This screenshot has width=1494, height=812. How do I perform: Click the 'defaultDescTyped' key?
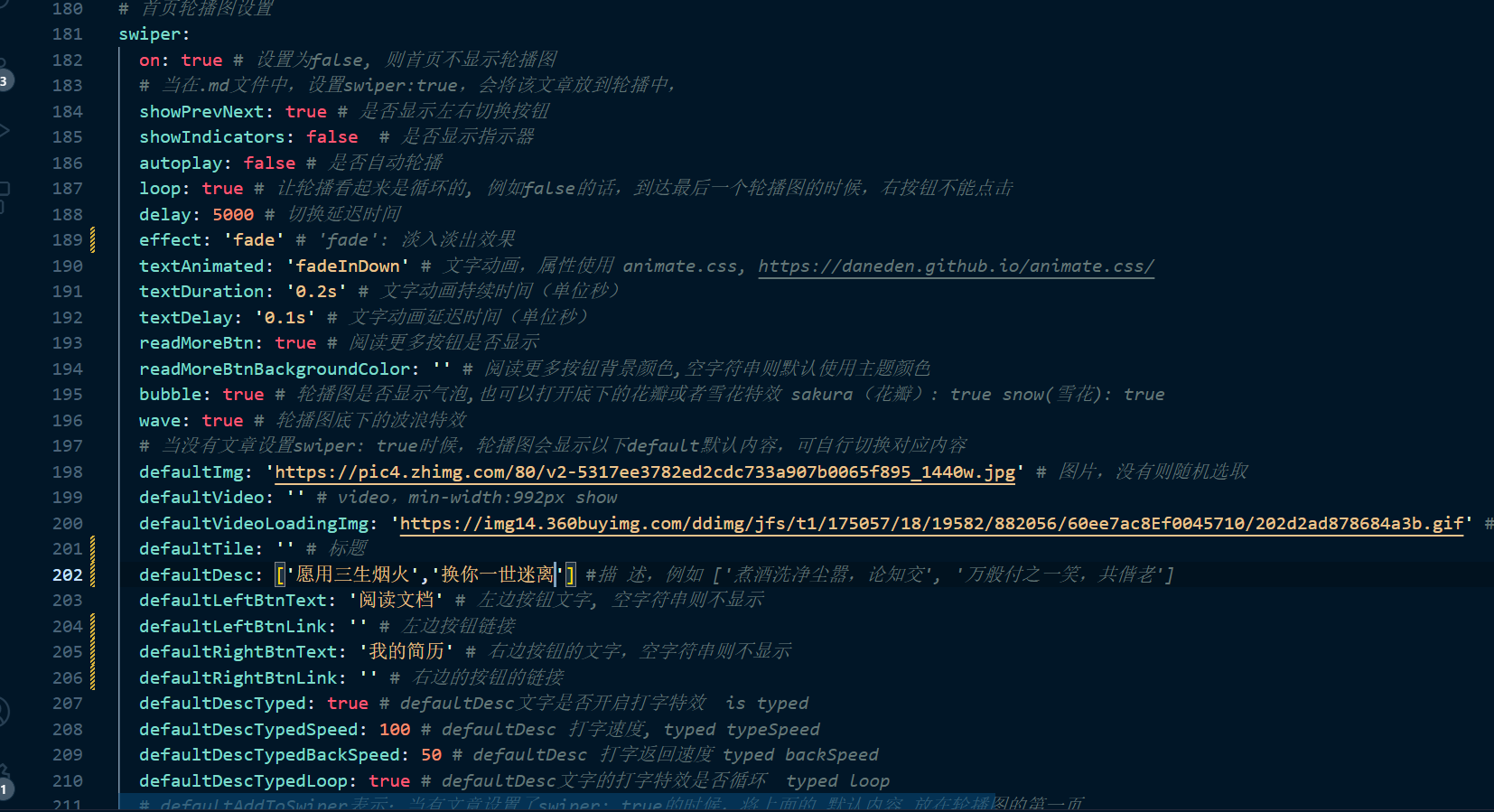[x=222, y=704]
